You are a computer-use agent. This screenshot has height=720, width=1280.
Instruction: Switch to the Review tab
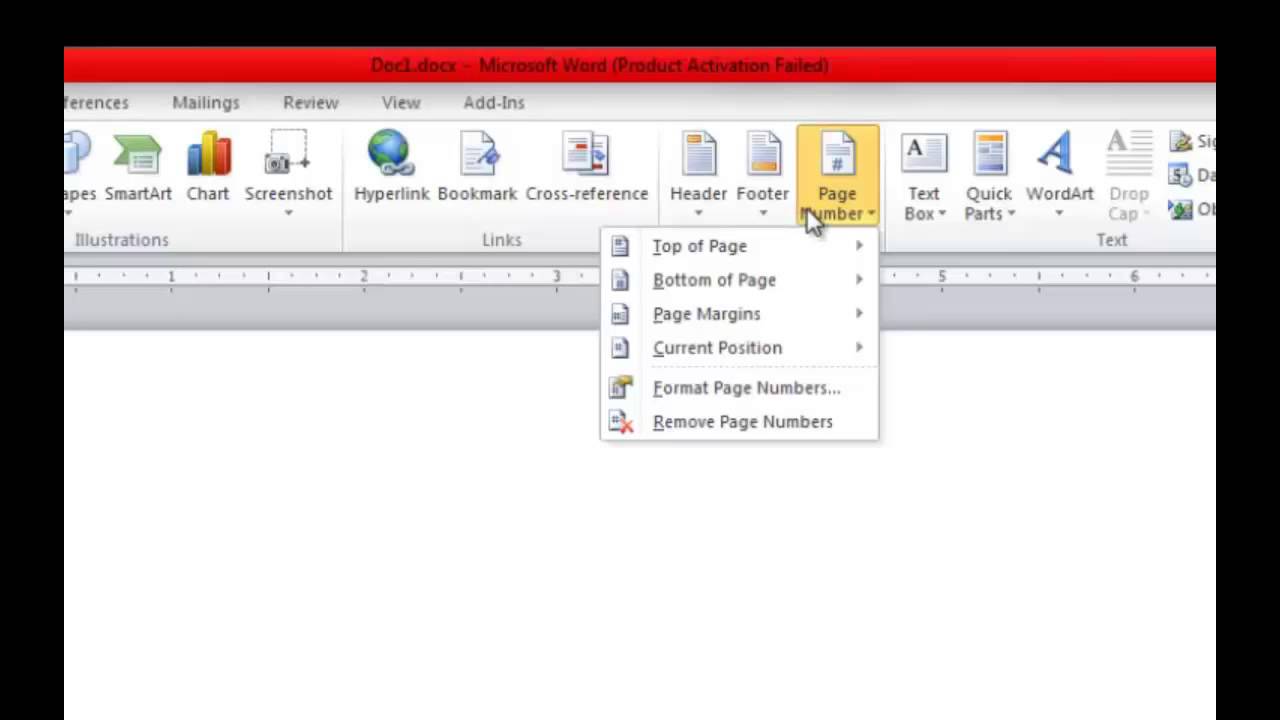[x=311, y=102]
